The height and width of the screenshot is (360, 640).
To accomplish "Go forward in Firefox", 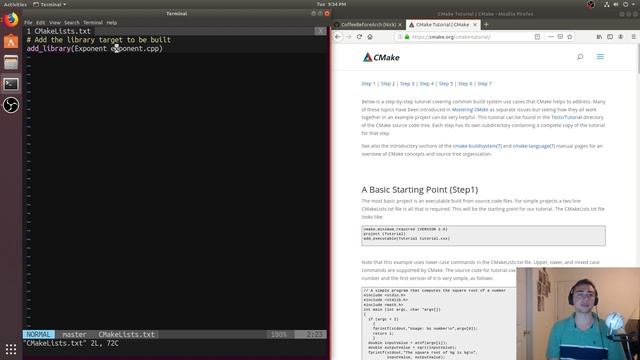I will (349, 37).
